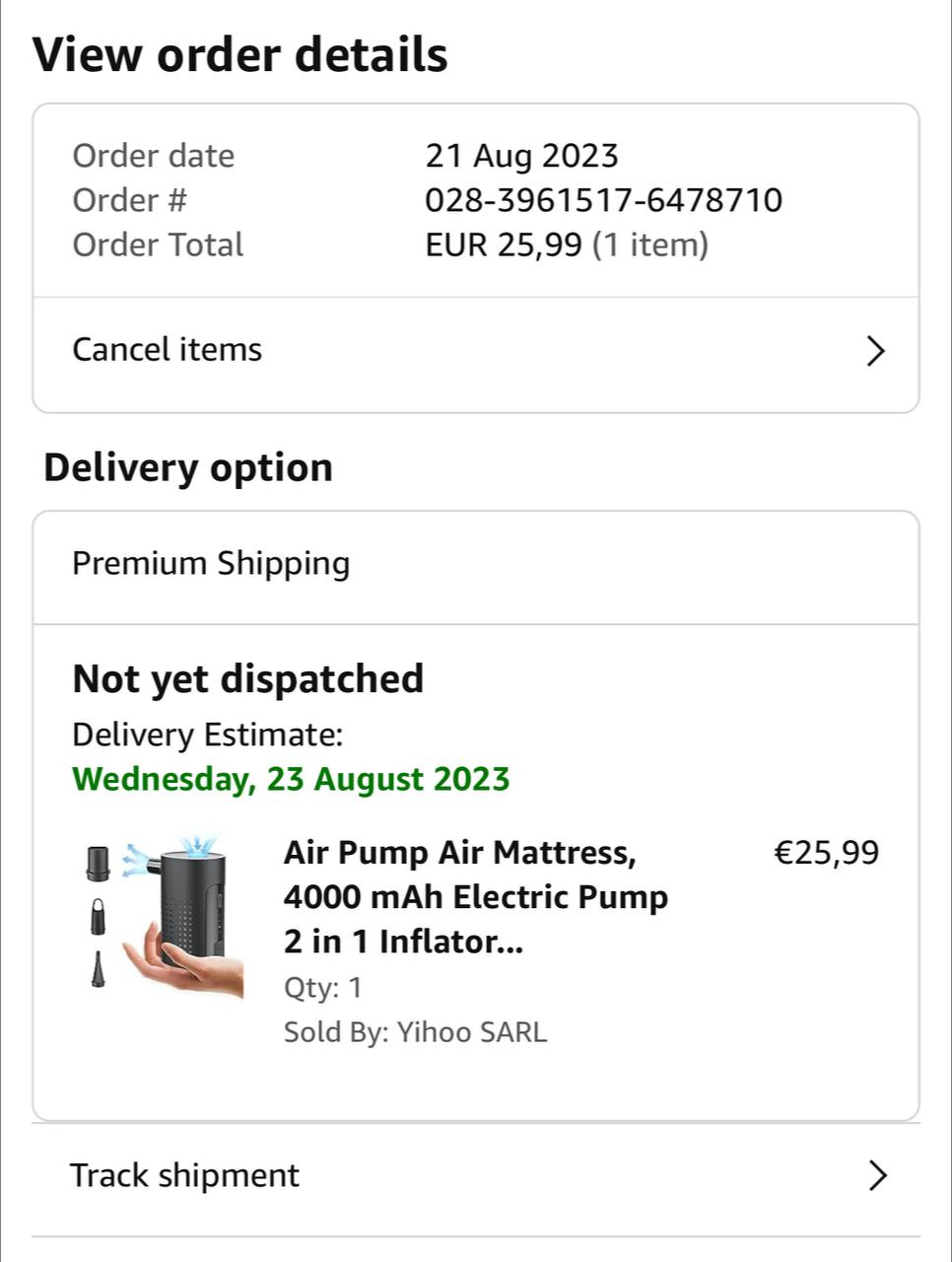Click the Order # label

pos(129,200)
